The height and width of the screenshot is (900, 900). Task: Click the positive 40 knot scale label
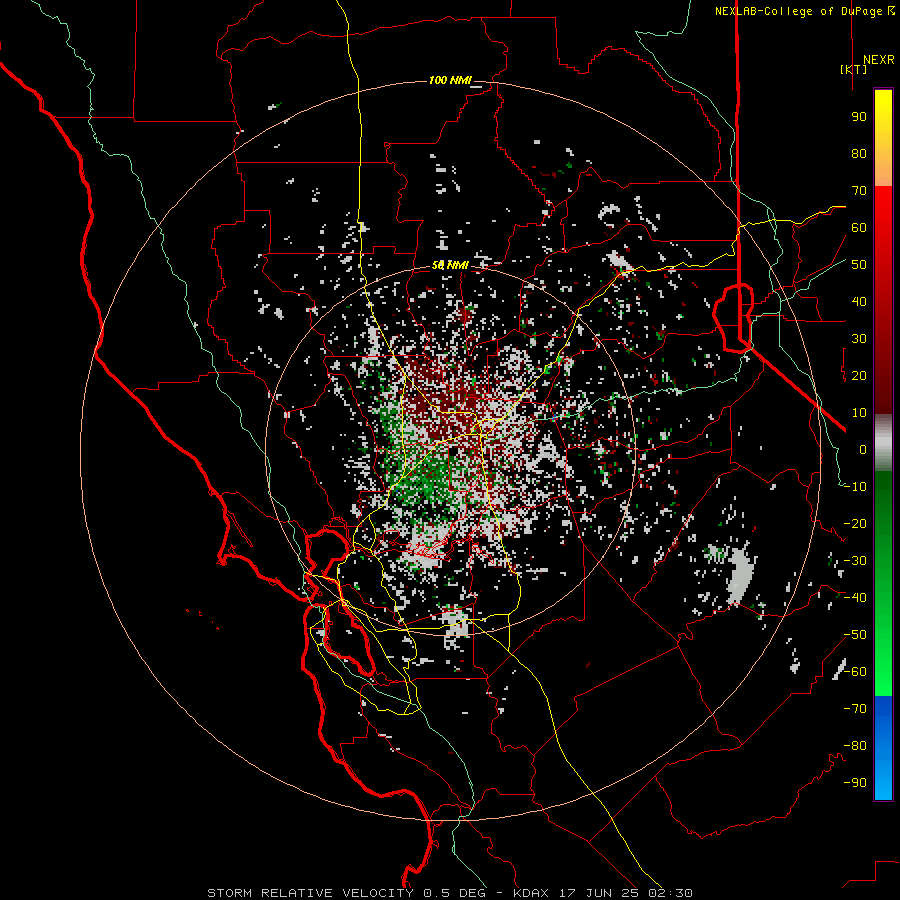click(x=859, y=301)
